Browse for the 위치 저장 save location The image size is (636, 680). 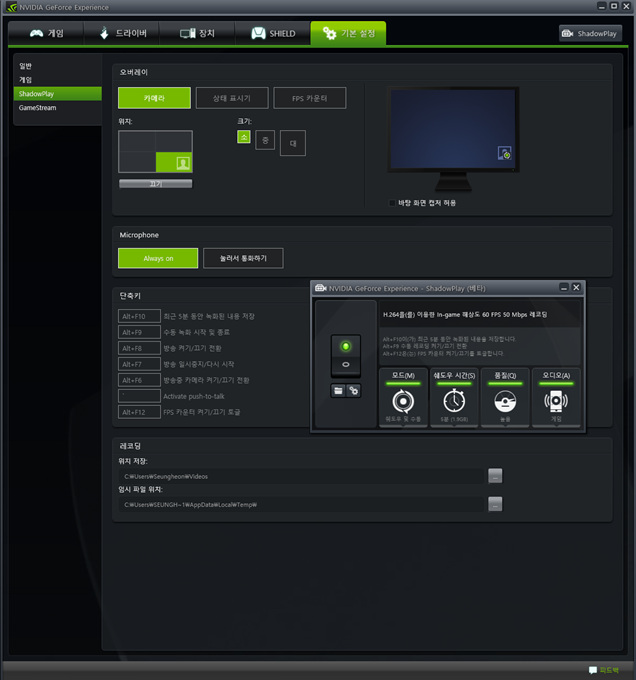pyautogui.click(x=495, y=476)
